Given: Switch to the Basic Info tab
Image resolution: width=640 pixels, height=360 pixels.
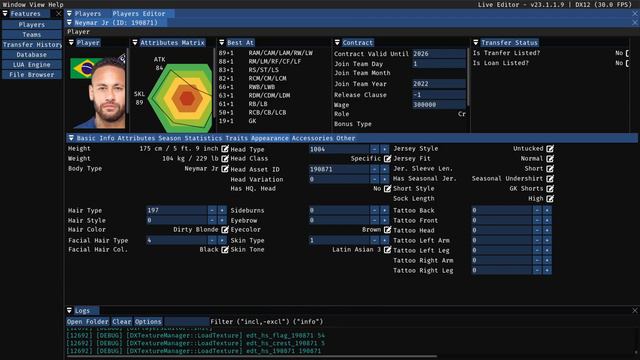Looking at the screenshot, I should (96, 138).
